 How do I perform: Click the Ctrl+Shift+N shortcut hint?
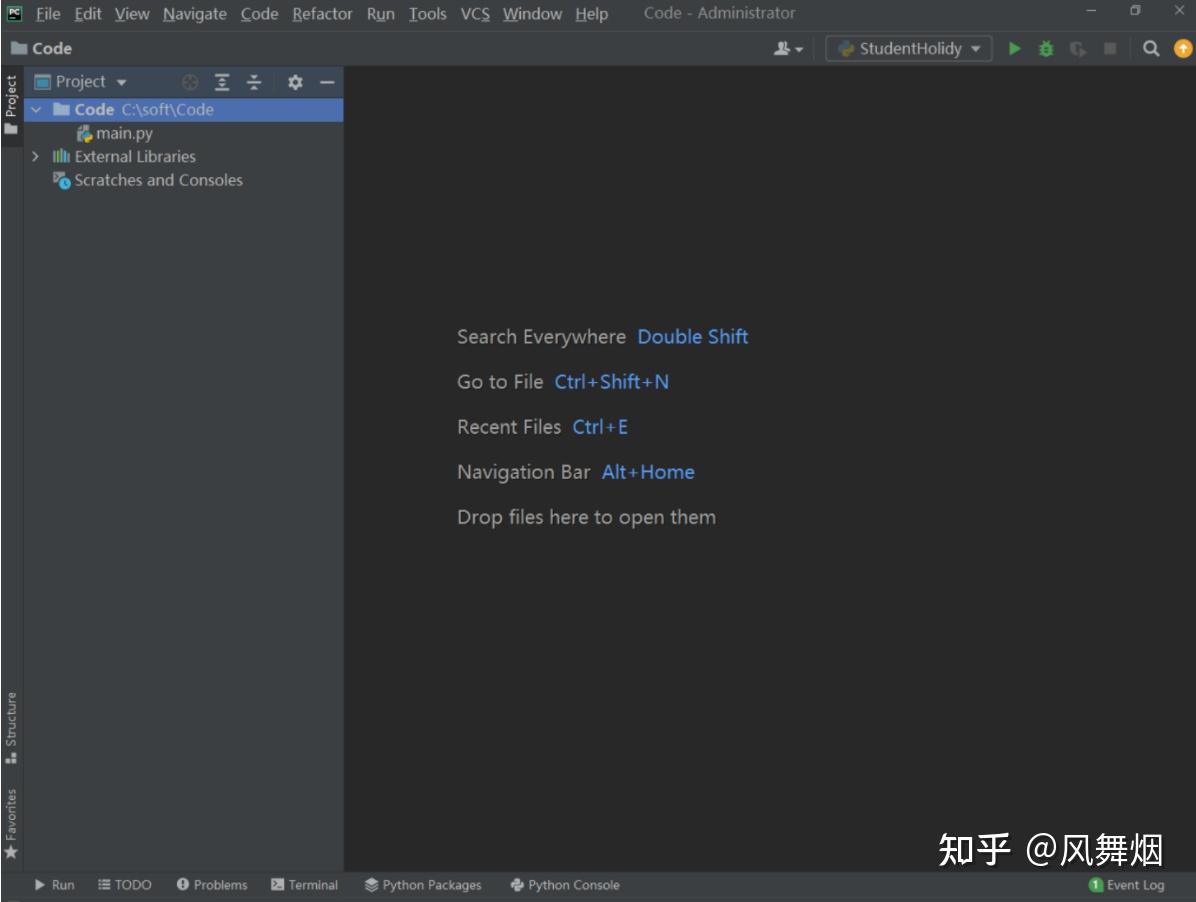(611, 382)
